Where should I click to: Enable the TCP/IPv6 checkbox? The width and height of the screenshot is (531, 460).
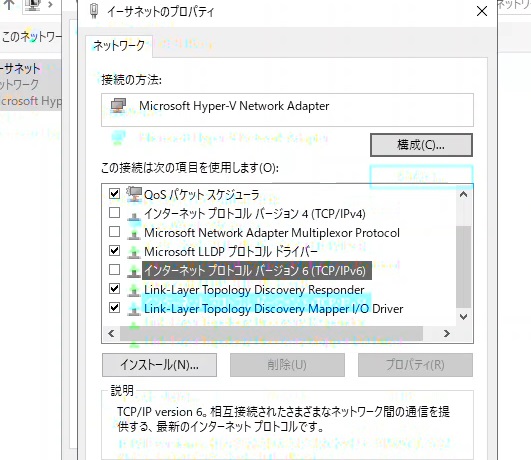114,270
